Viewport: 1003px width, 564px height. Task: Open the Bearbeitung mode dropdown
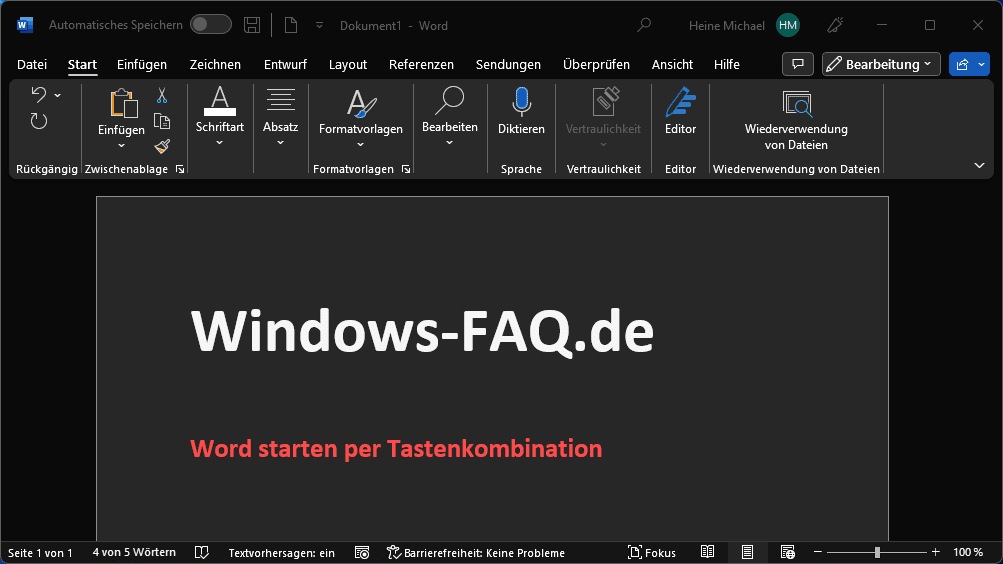tap(881, 64)
